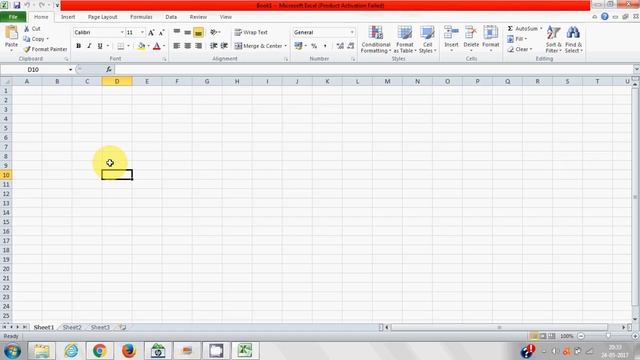Toggle Align Text Left
Viewport: 640px width, 360px height.
click(177, 46)
